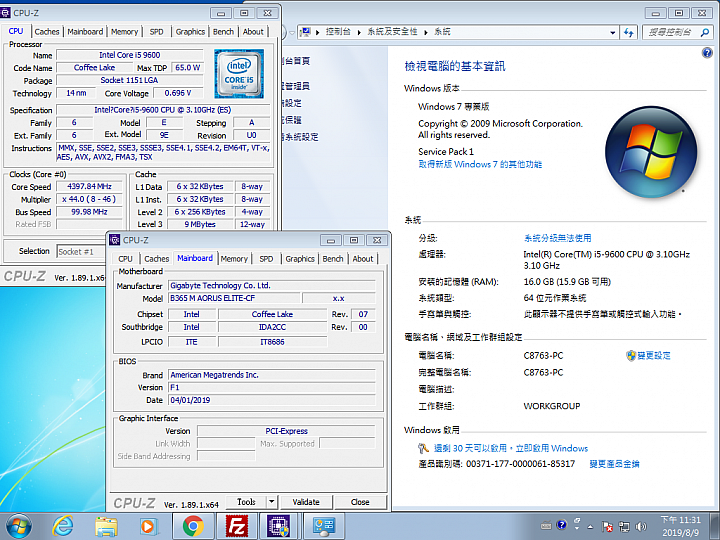Click CPU-Z icon in front window title bar
Viewport: 720px width, 540px height.
tap(115, 240)
